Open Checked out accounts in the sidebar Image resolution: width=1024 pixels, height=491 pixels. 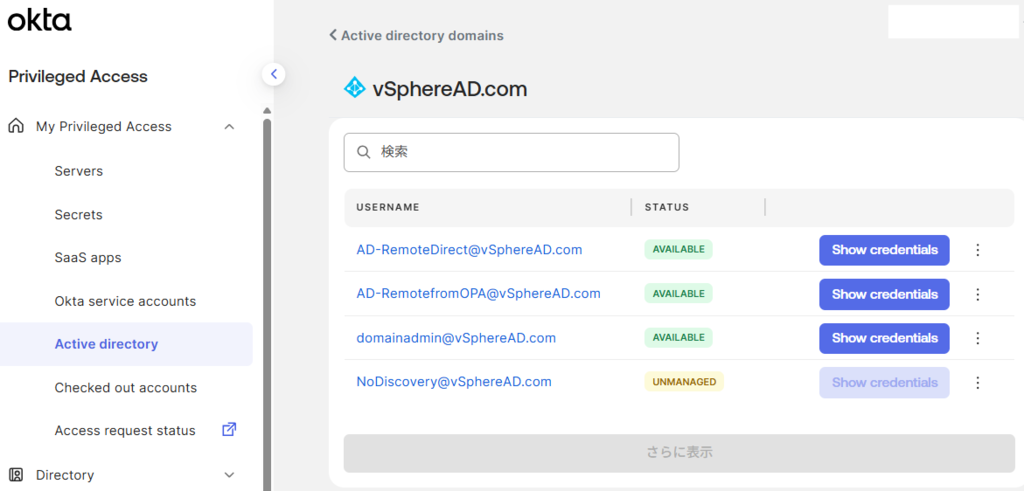(x=125, y=388)
